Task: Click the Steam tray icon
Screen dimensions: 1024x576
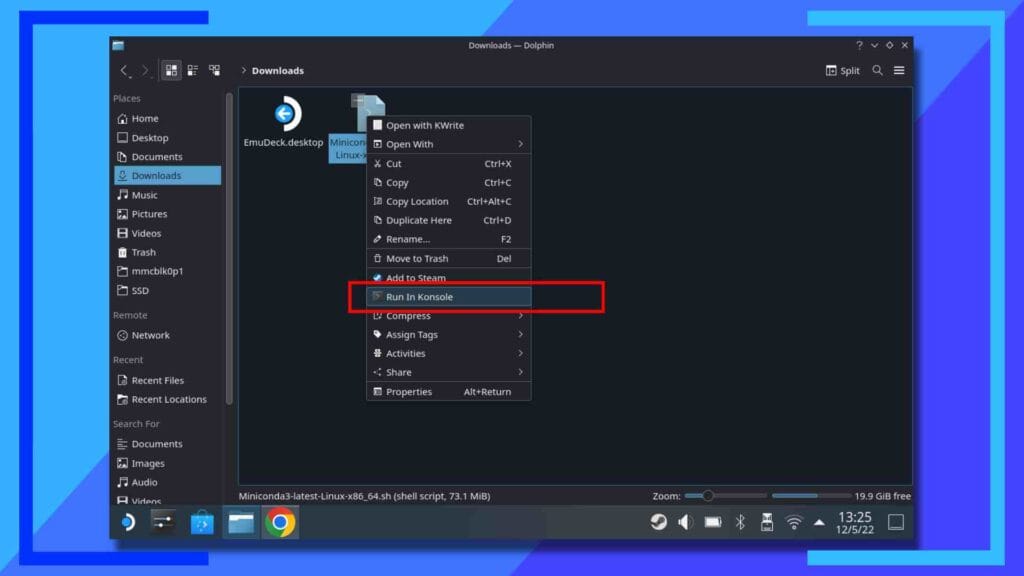Action: click(x=658, y=522)
